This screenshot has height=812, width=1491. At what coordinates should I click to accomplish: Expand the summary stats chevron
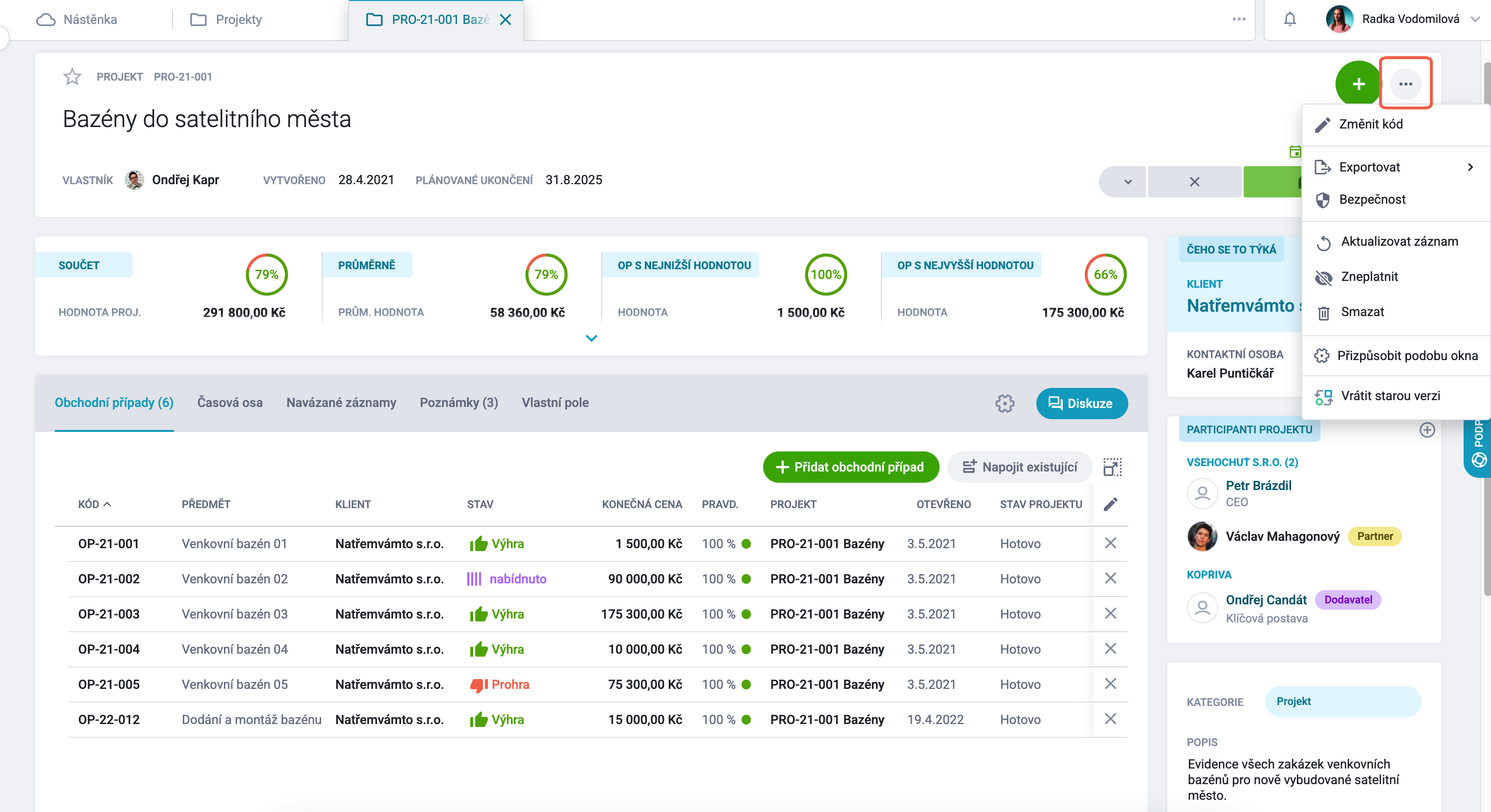point(591,338)
